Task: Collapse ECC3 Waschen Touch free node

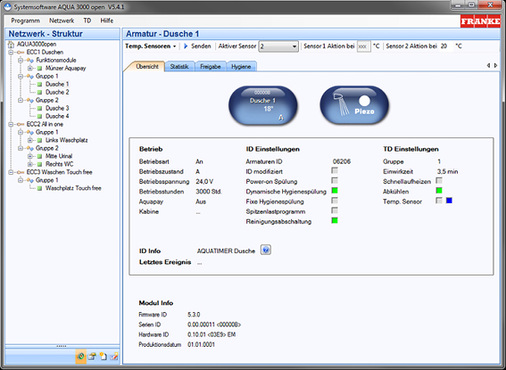Action: tap(11, 172)
